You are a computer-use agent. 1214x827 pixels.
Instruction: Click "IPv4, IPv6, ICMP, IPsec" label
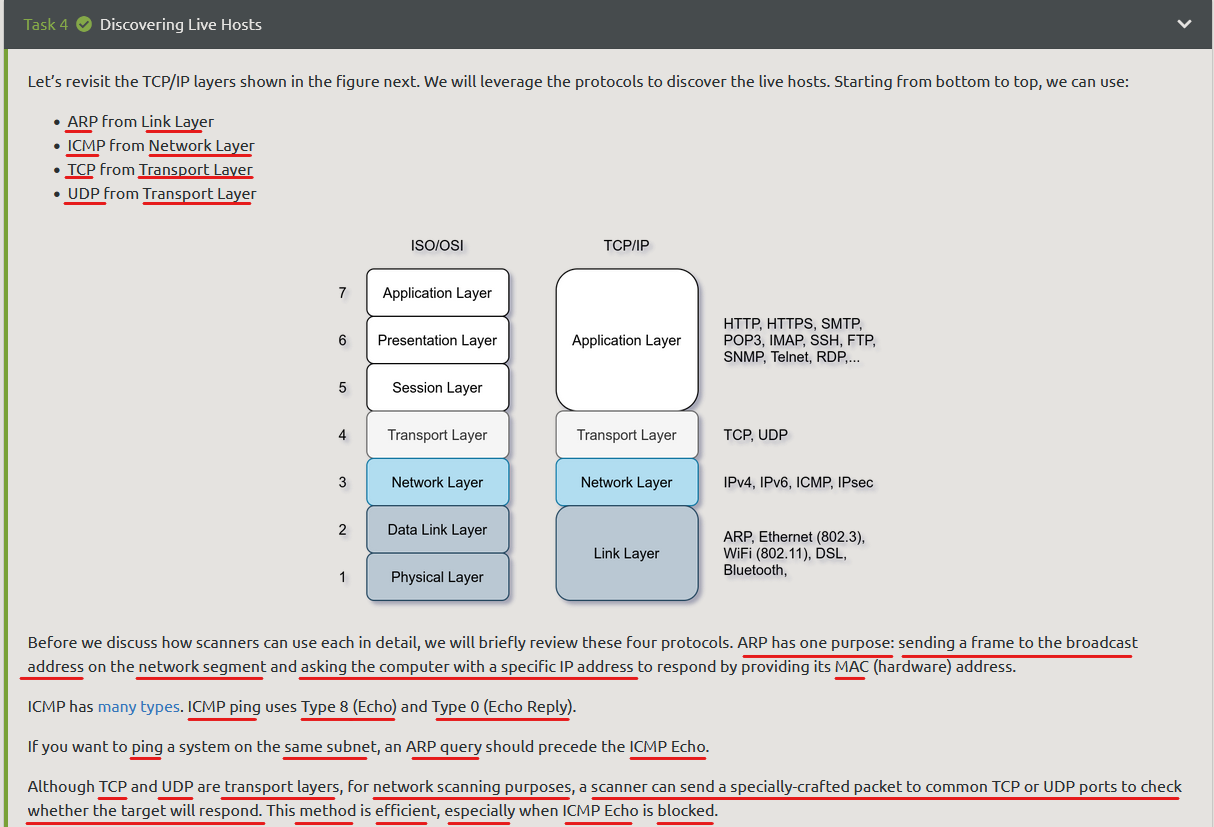pos(799,482)
